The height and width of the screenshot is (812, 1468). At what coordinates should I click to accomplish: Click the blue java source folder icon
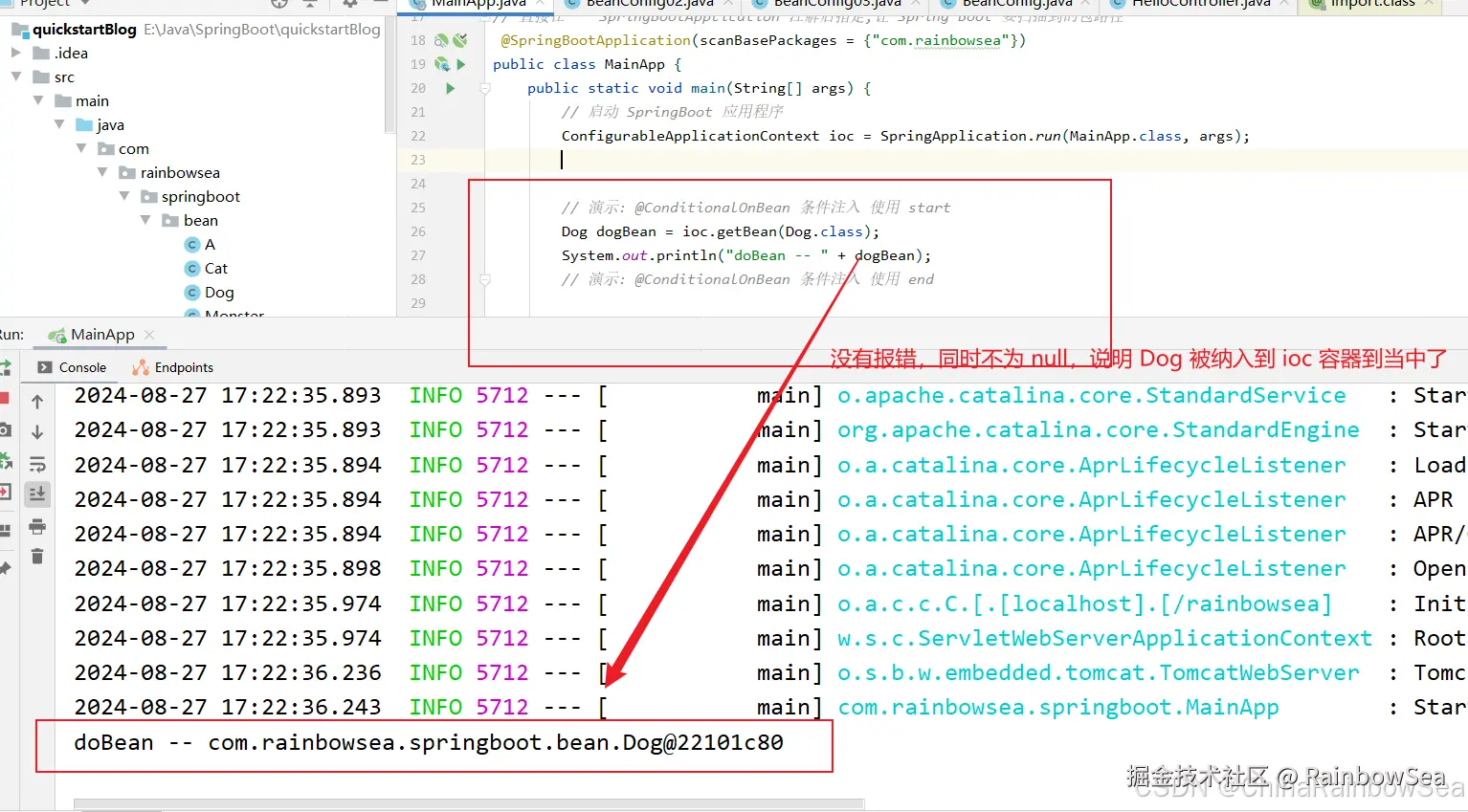[84, 124]
